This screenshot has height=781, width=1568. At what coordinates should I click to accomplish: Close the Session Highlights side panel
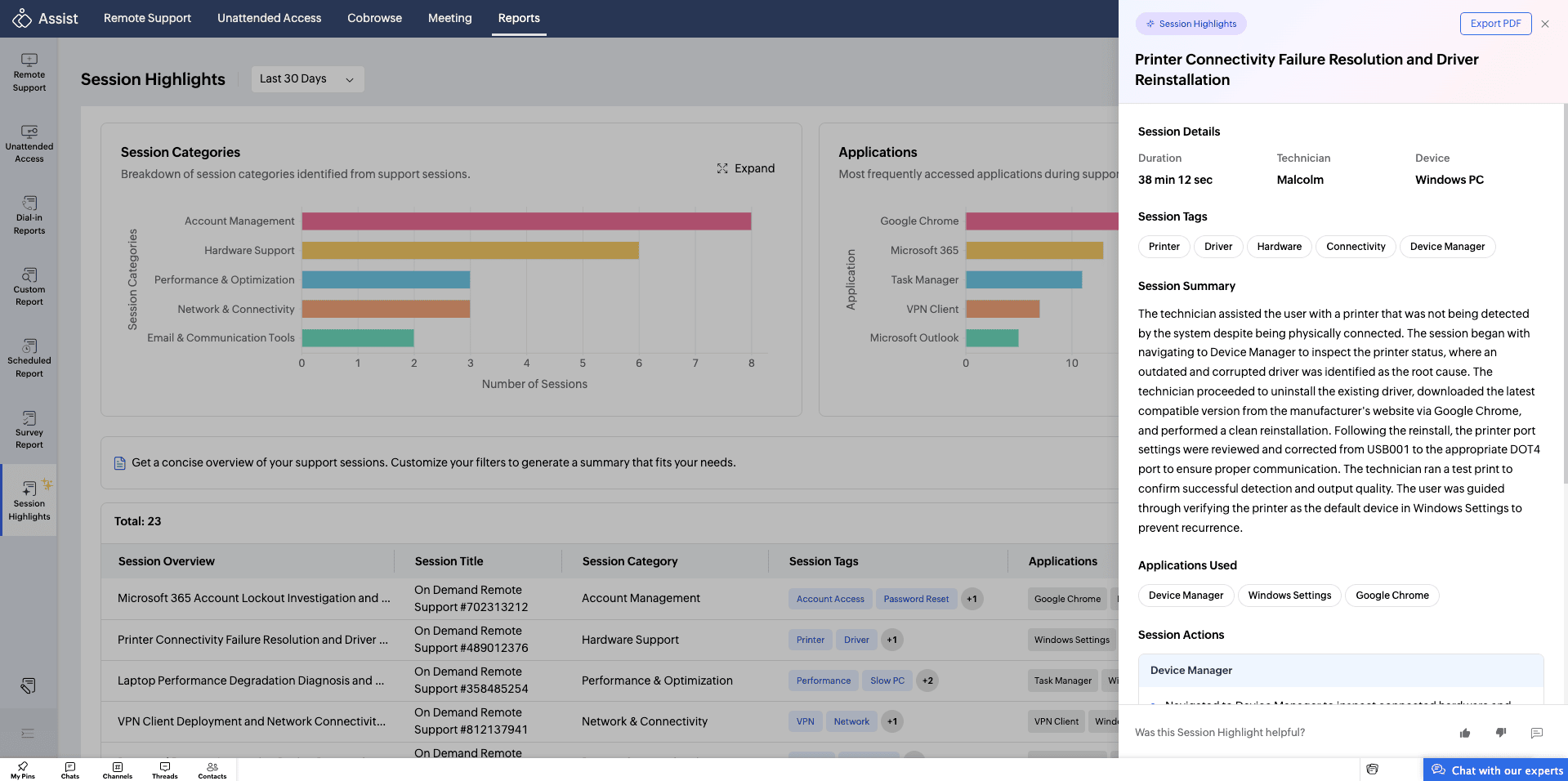1545,24
